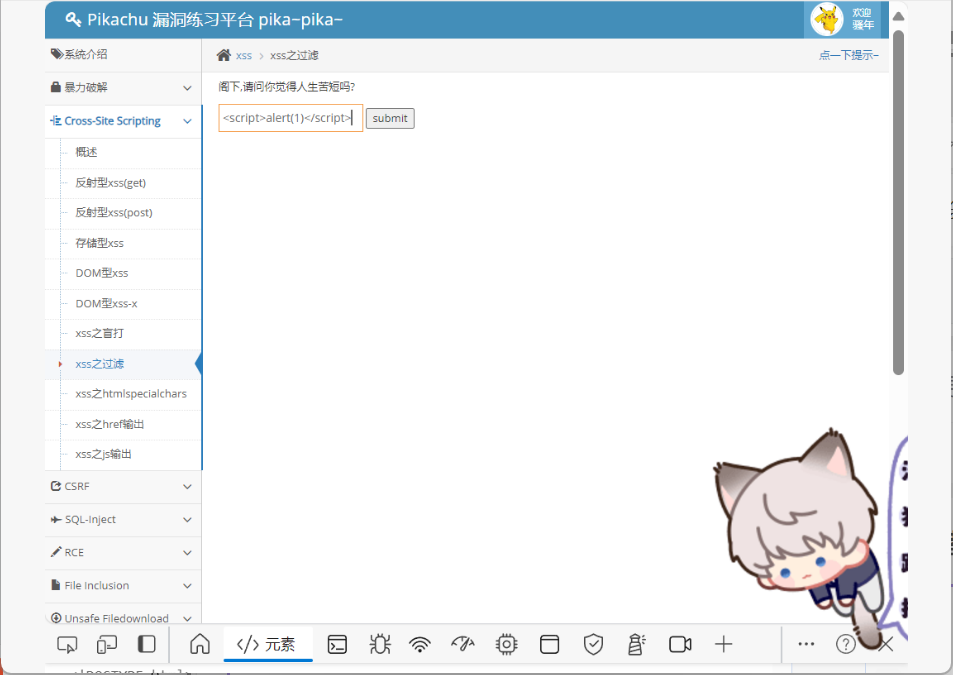Click the file icon beside File Inclusion
Screen dimensions: 953x675
pos(56,585)
